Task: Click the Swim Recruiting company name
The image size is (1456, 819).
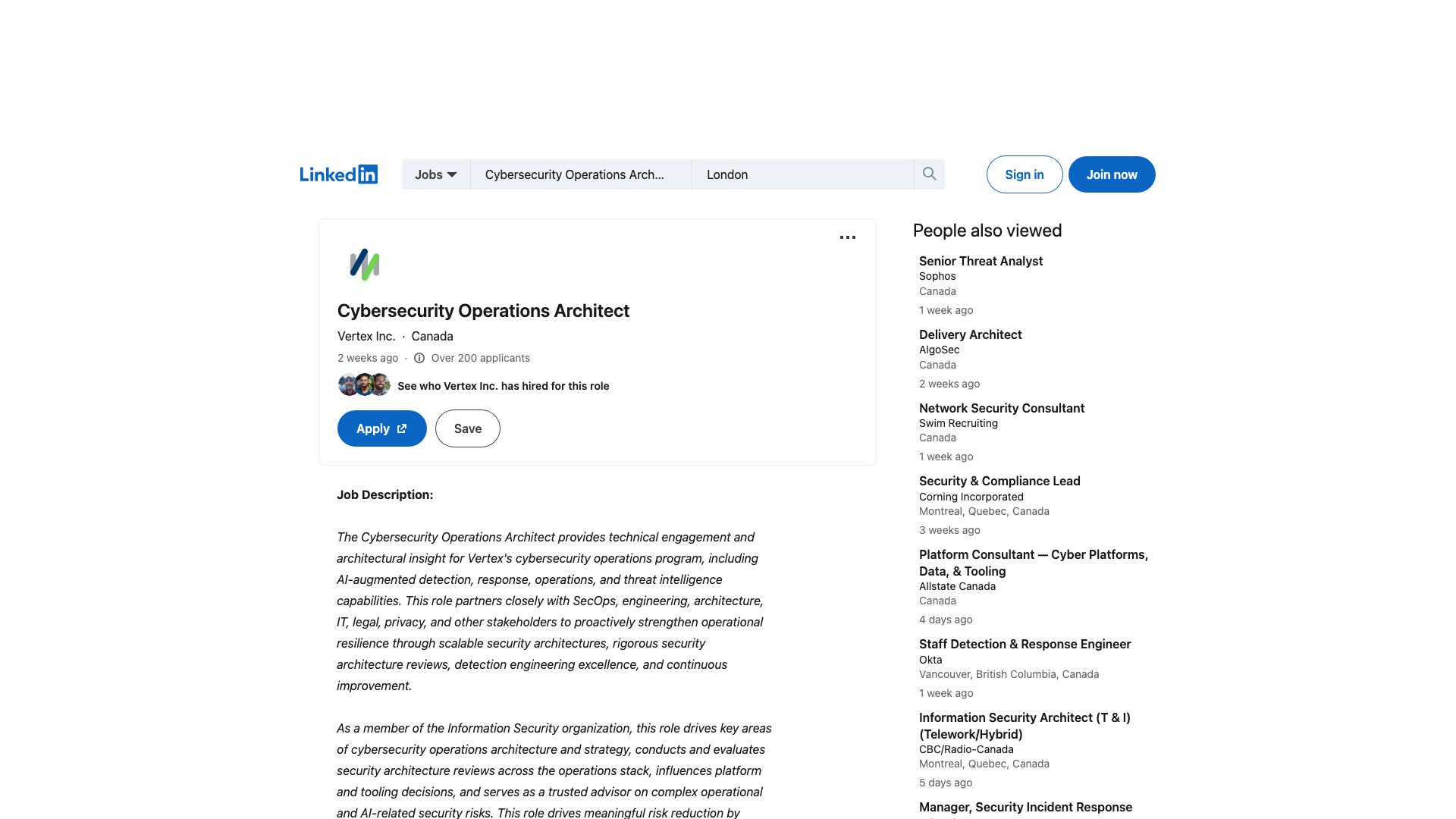Action: pos(959,423)
